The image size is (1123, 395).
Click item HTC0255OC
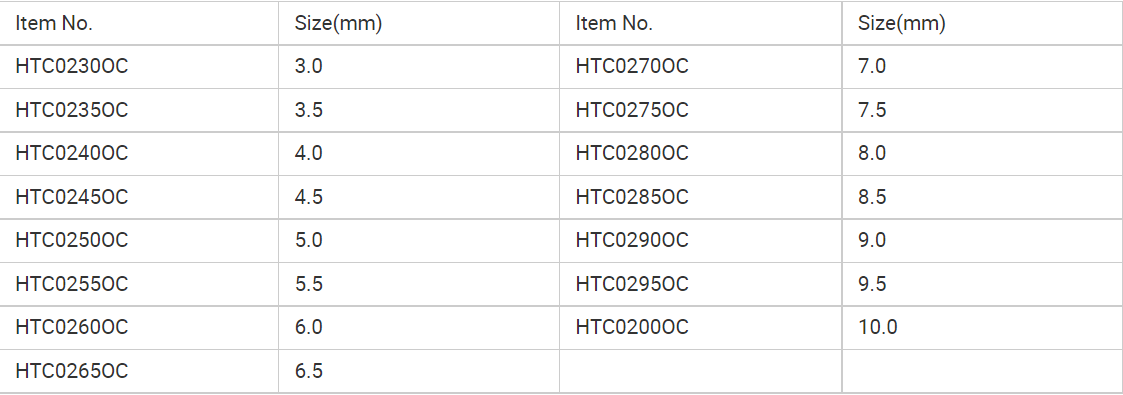[72, 284]
